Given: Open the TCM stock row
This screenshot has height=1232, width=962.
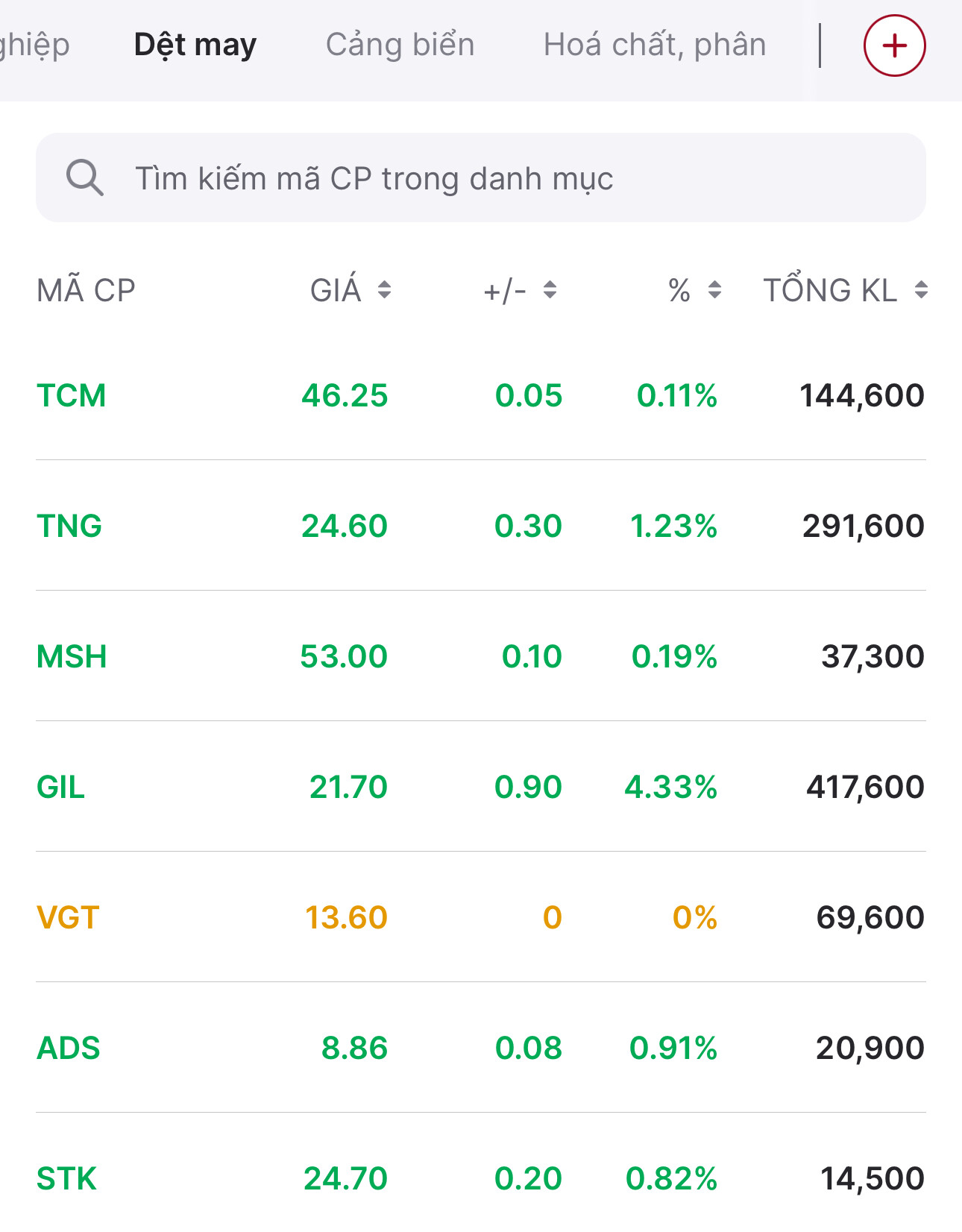Looking at the screenshot, I should tap(72, 395).
